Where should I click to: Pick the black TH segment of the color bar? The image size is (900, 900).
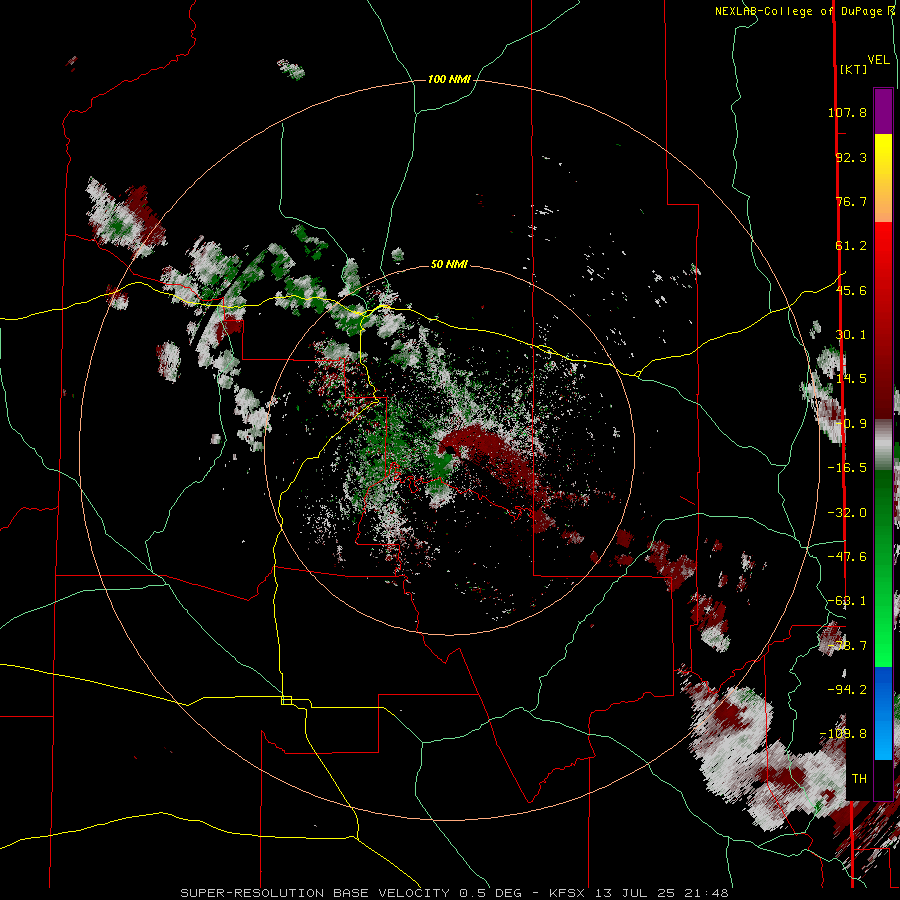pyautogui.click(x=883, y=779)
